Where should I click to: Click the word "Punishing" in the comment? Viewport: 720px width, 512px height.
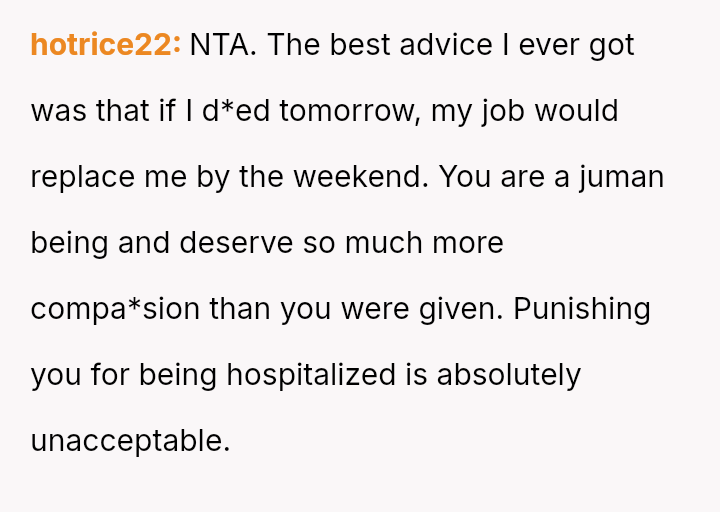click(x=582, y=309)
